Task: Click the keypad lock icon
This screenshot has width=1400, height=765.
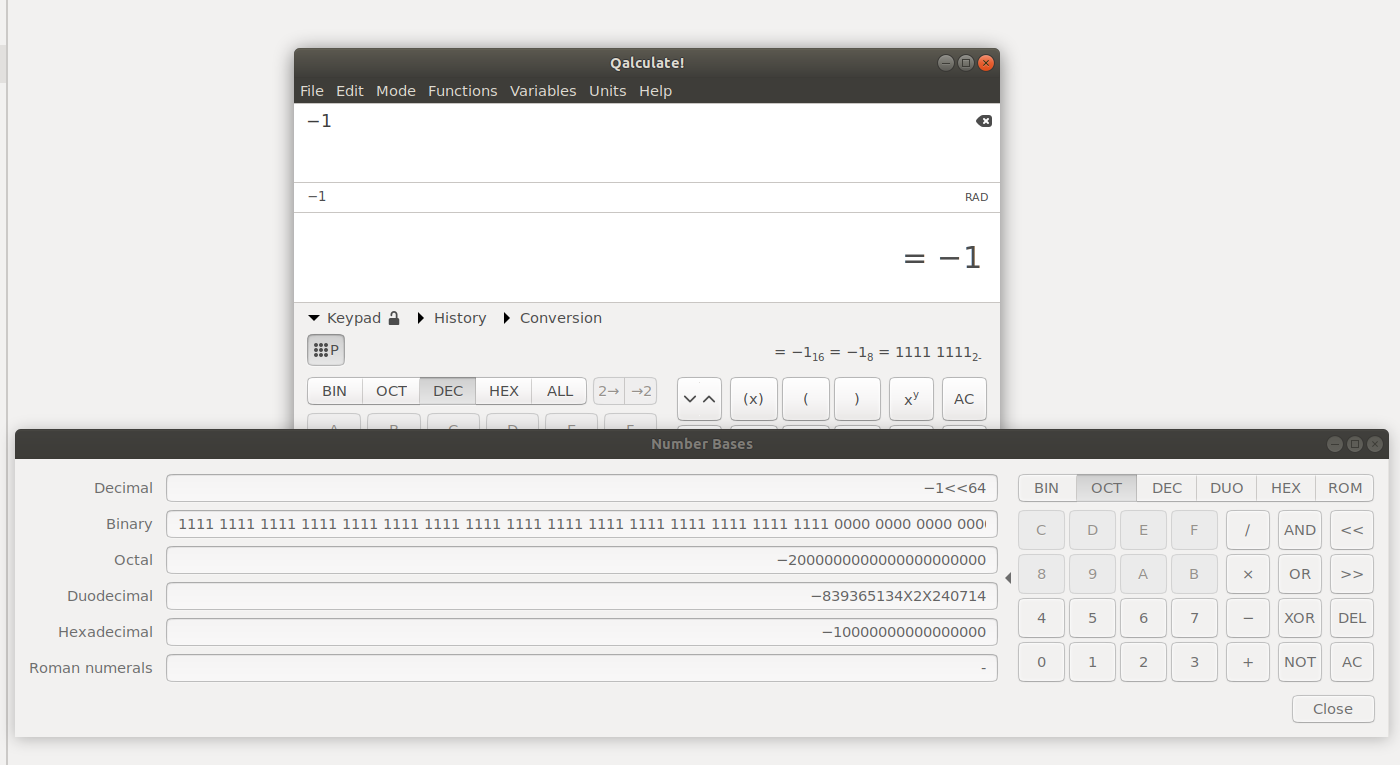Action: pyautogui.click(x=394, y=318)
